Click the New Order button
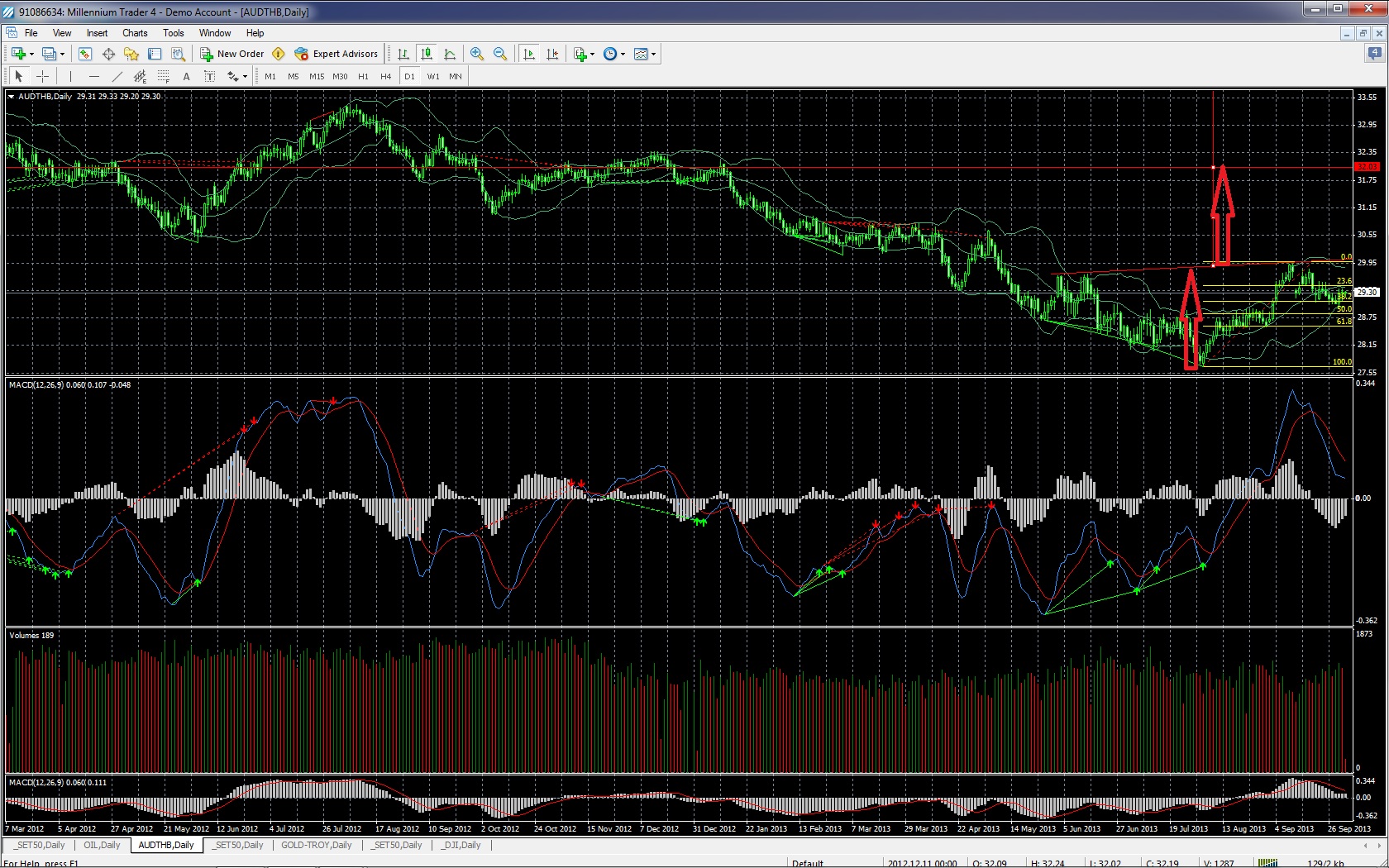This screenshot has height=868, width=1389. point(232,54)
